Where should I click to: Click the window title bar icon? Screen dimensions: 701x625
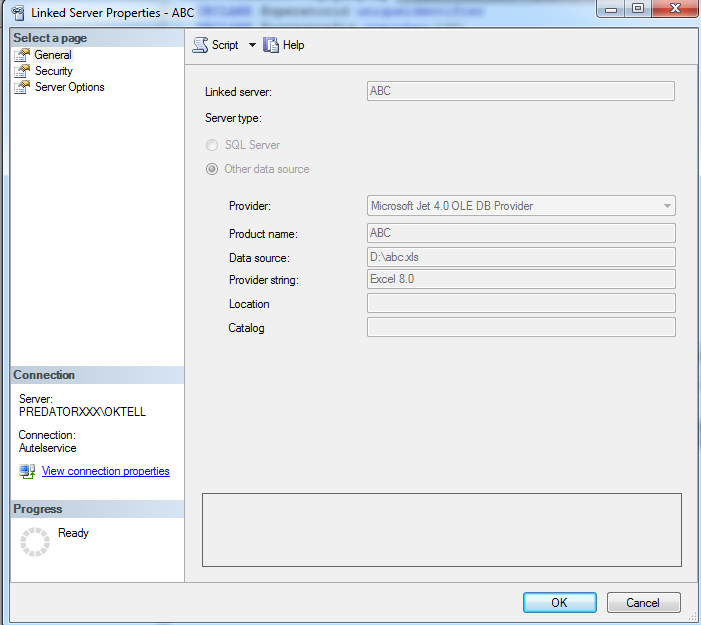pos(17,13)
